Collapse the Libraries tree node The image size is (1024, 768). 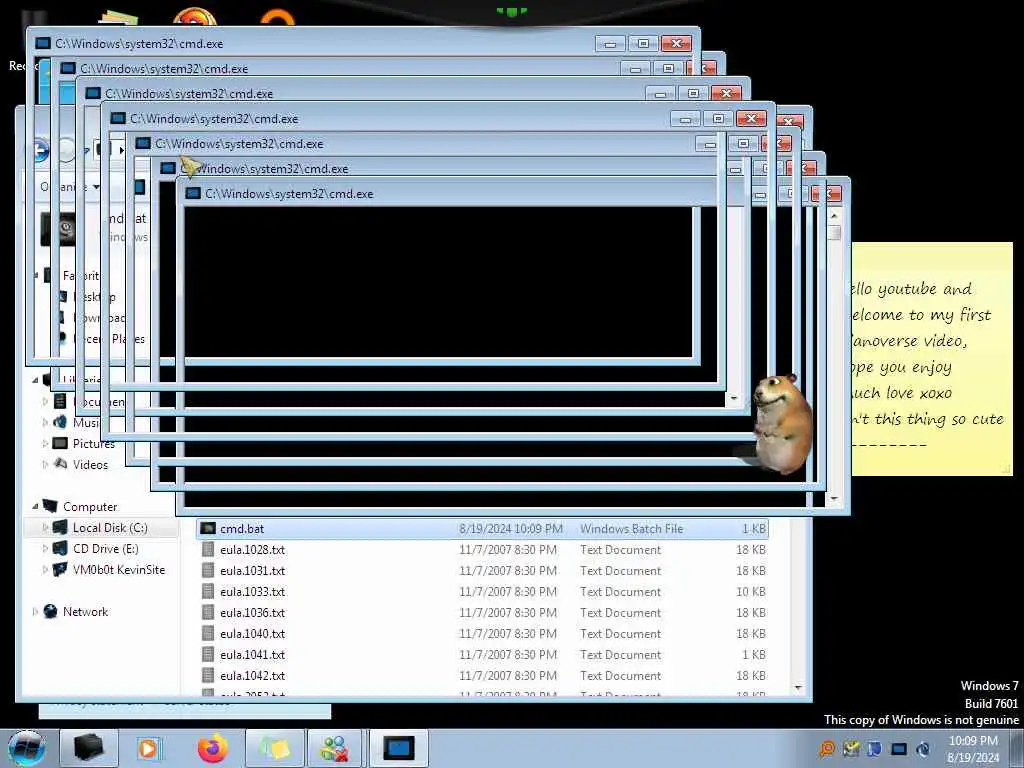[x=35, y=379]
